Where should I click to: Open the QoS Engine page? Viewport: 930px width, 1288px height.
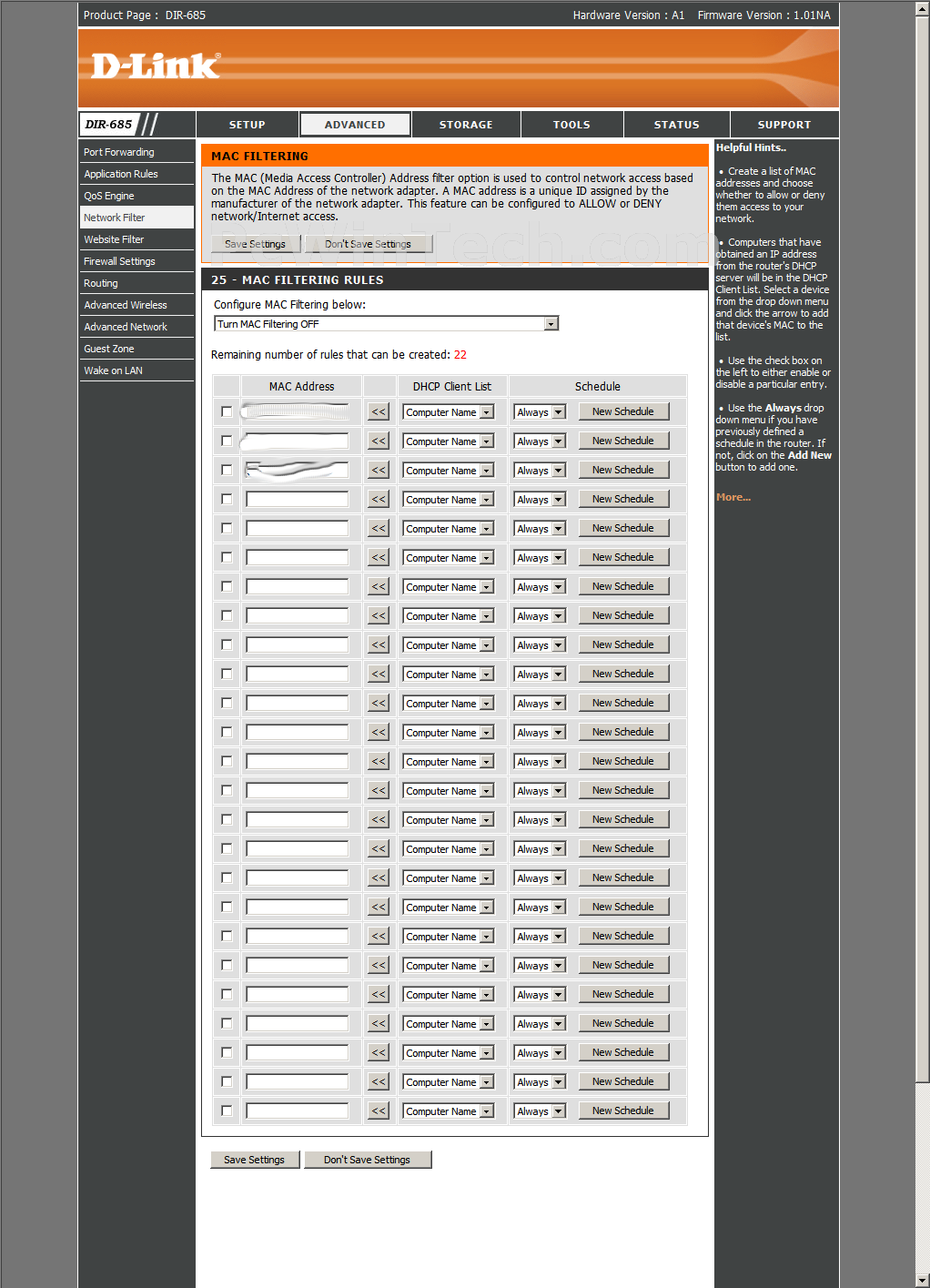(136, 196)
